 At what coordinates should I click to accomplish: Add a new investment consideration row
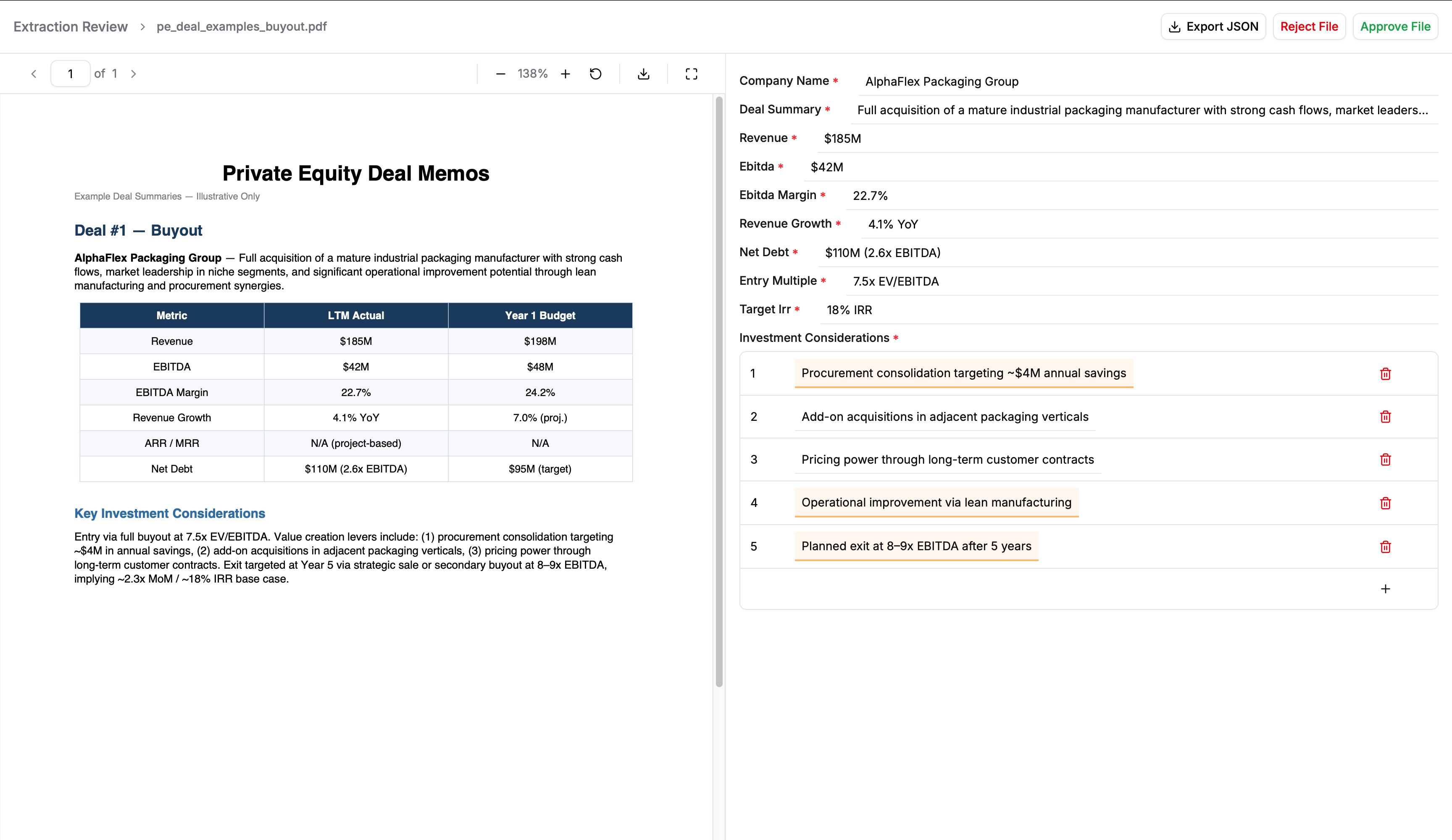click(x=1385, y=589)
